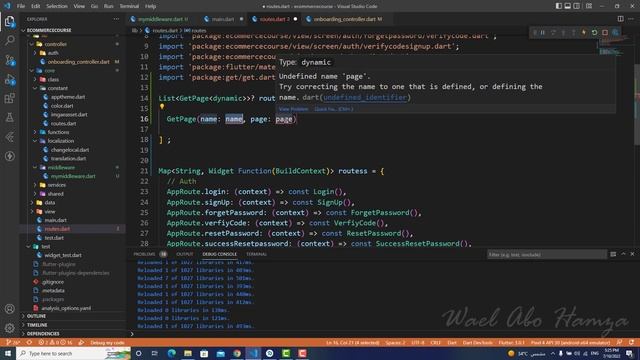The height and width of the screenshot is (360, 640).
Task: Maximize the bottom panel with chevron
Action: (623, 254)
